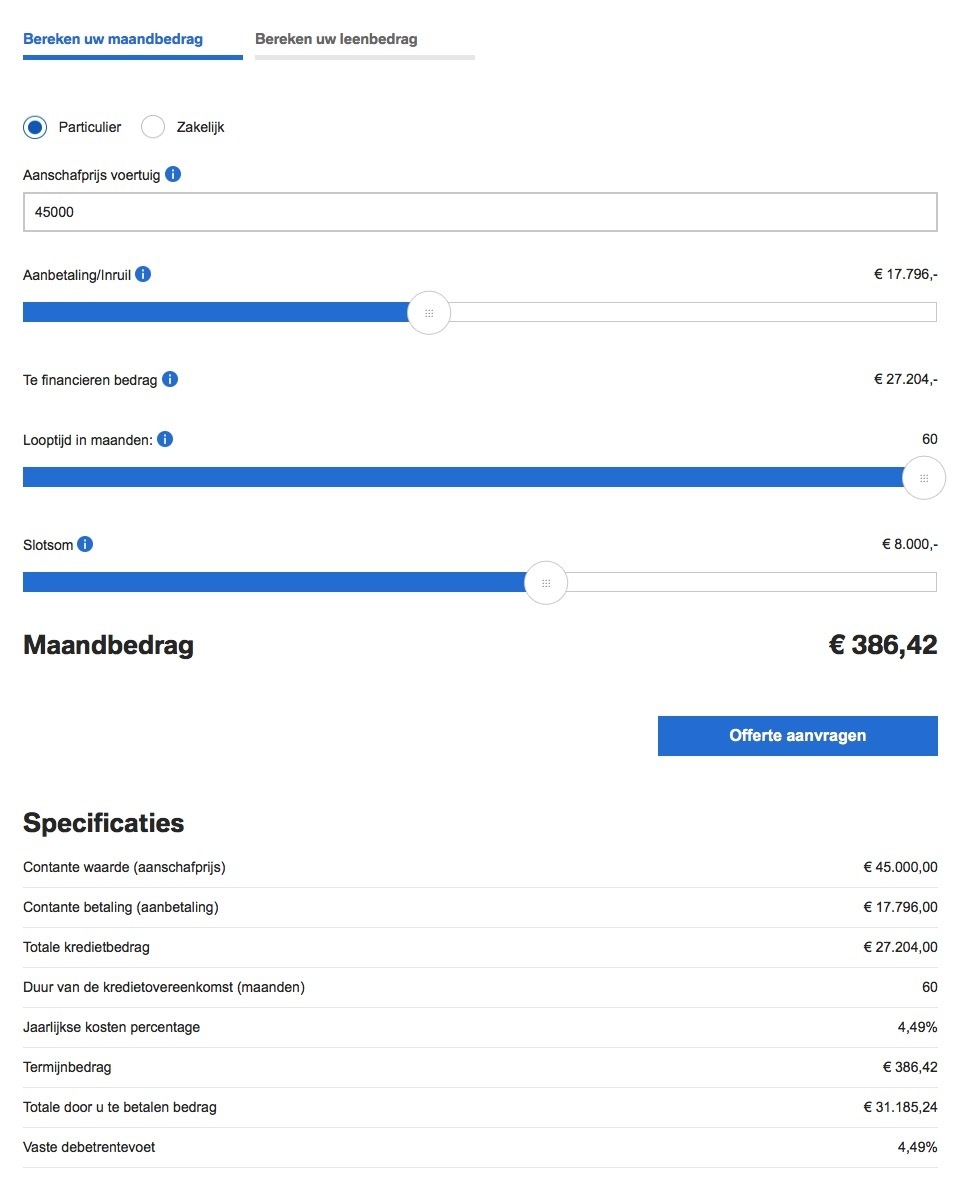The image size is (980, 1182).
Task: Choose the Zakelijk radio option
Action: (153, 127)
